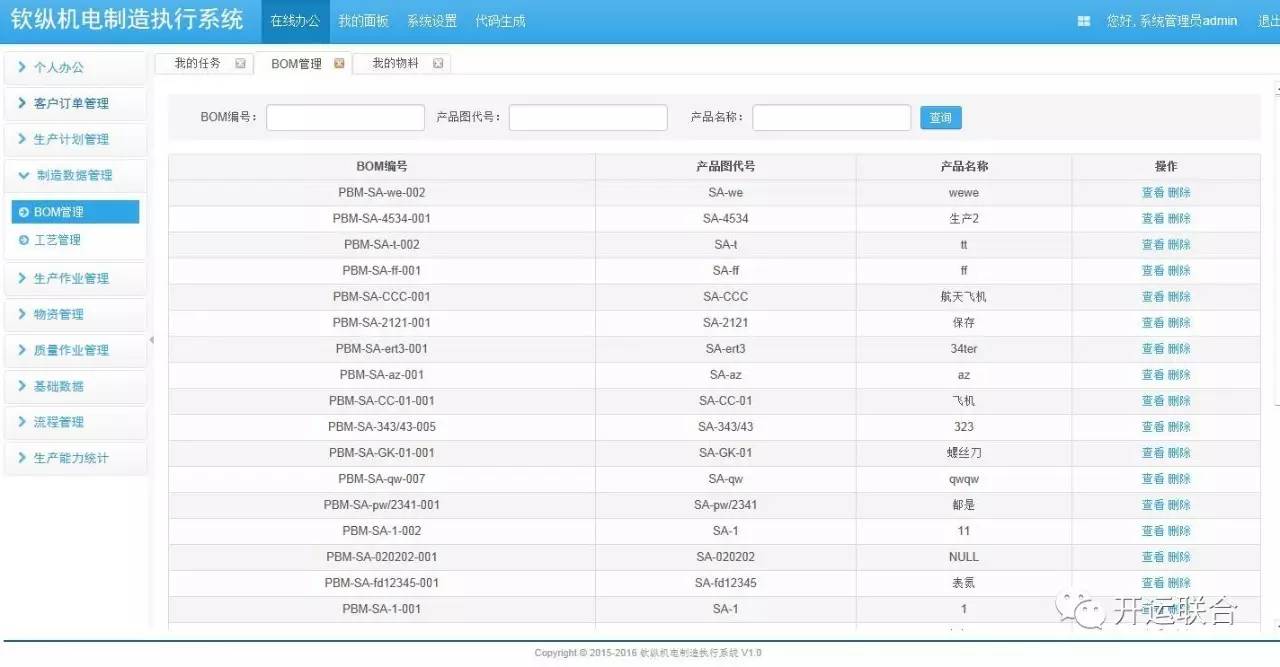Close the BOM管理 tab
The width and height of the screenshot is (1280, 667).
pyautogui.click(x=339, y=63)
